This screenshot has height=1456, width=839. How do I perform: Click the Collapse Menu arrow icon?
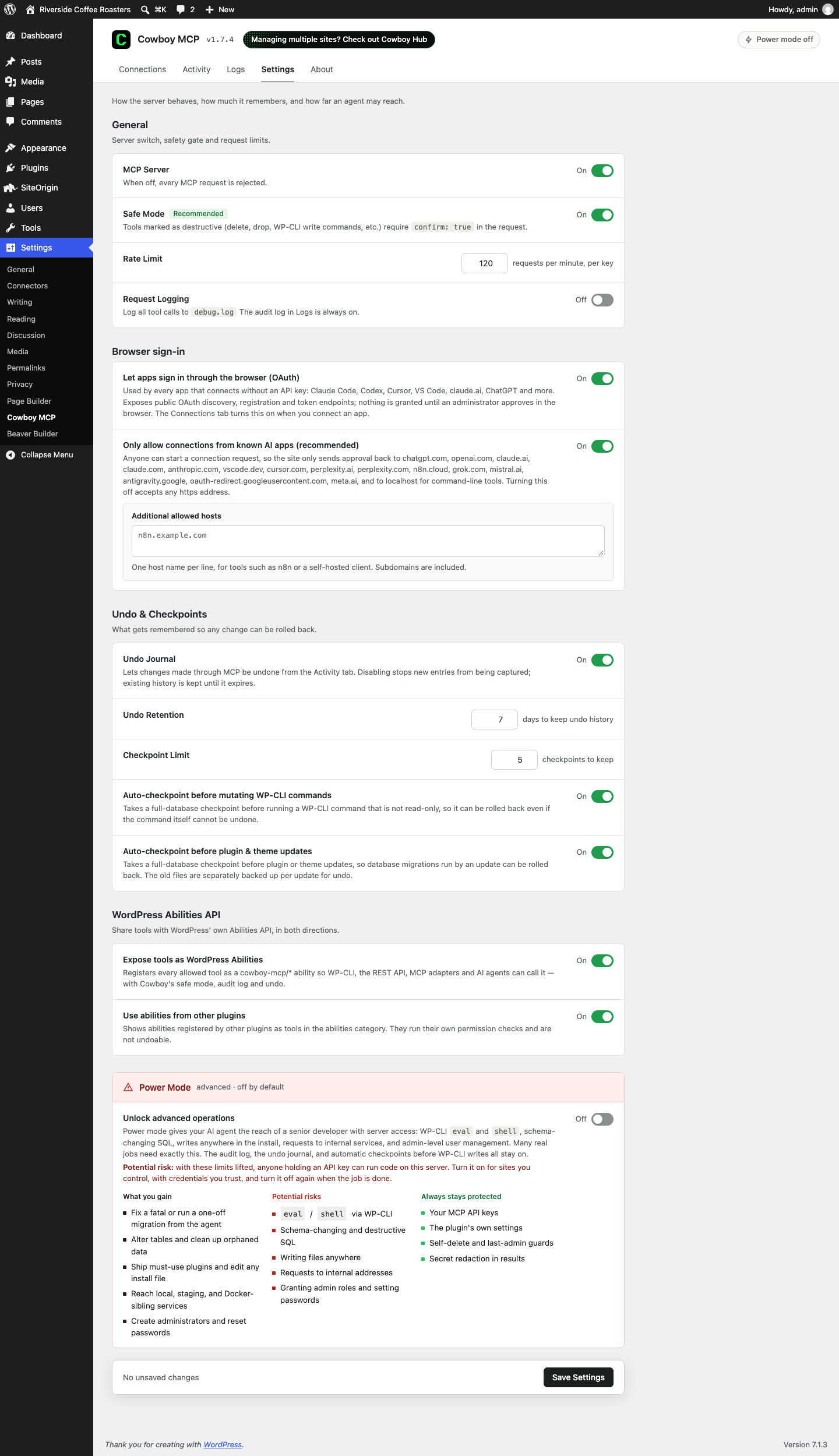click(10, 455)
